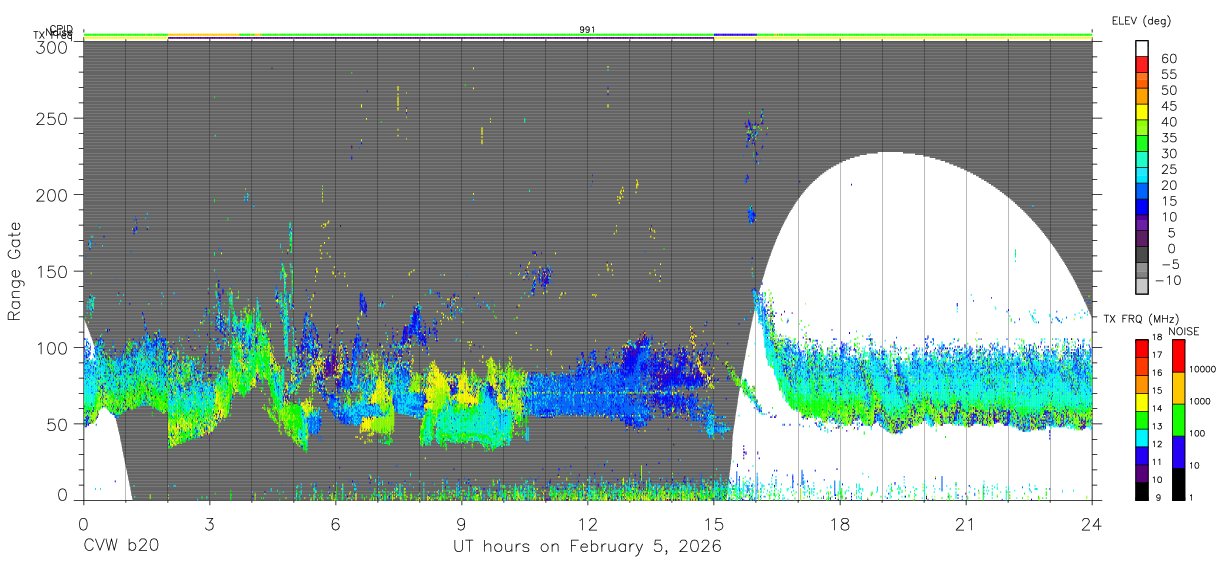Click the orange segment of the top frequency bar

pyautogui.click(x=204, y=34)
